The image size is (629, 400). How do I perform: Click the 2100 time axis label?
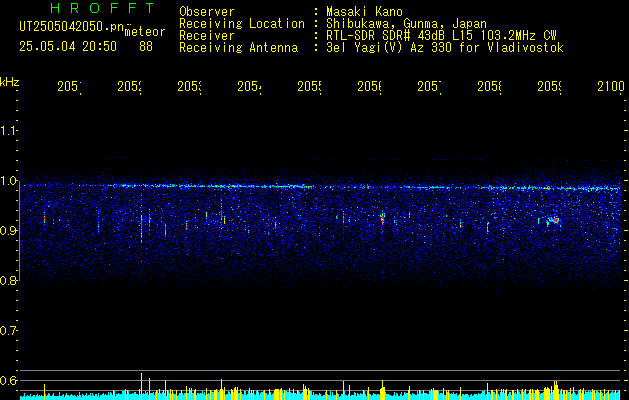[x=611, y=86]
